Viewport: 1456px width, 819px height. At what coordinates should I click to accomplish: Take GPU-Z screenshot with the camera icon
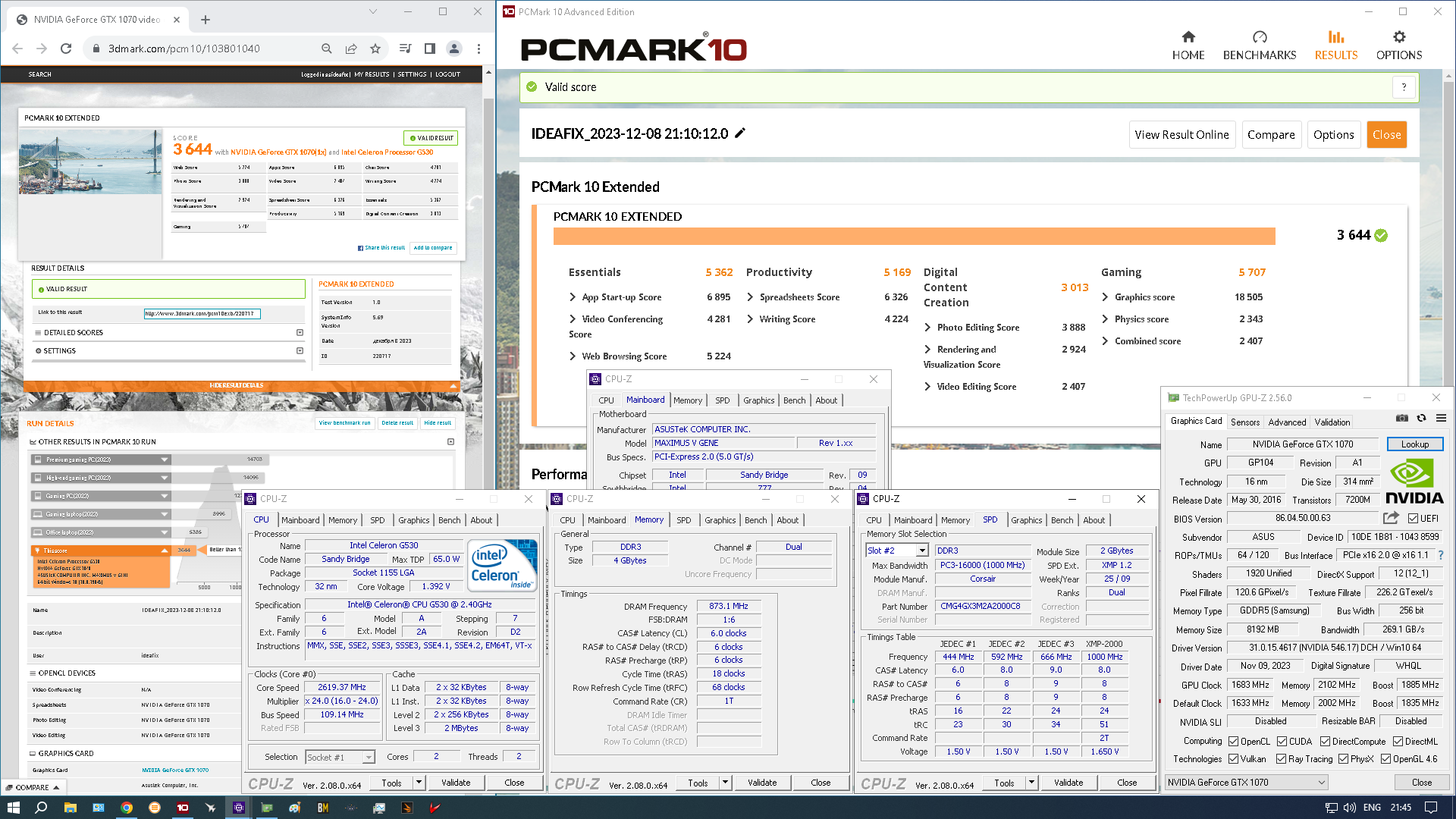click(1402, 419)
